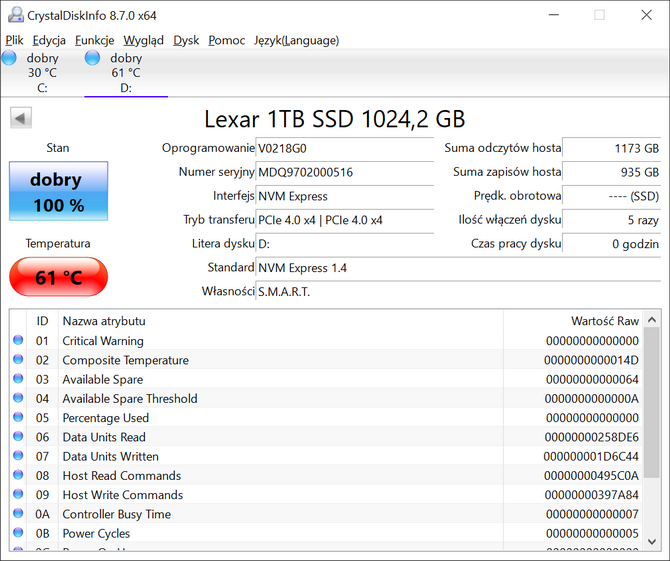Select the Available Spare attribute row
Image resolution: width=670 pixels, height=561 pixels.
pyautogui.click(x=326, y=379)
